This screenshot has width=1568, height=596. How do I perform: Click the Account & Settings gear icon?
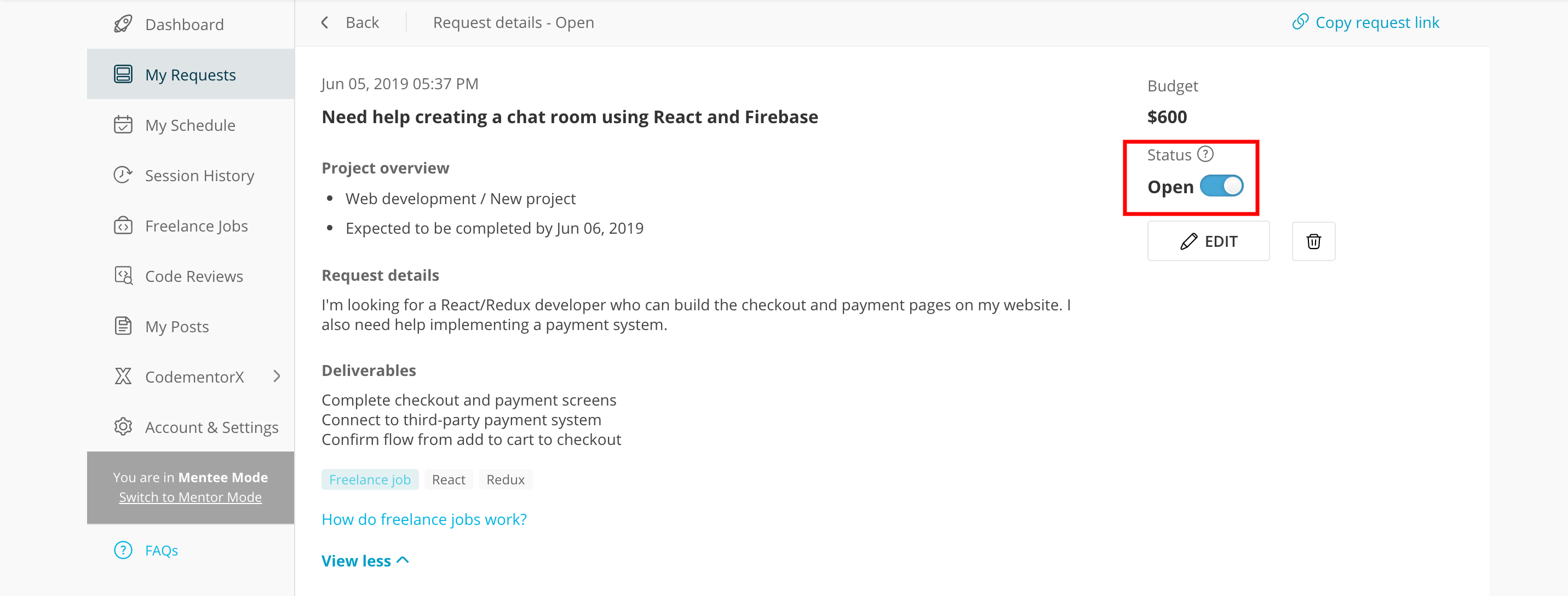[123, 427]
